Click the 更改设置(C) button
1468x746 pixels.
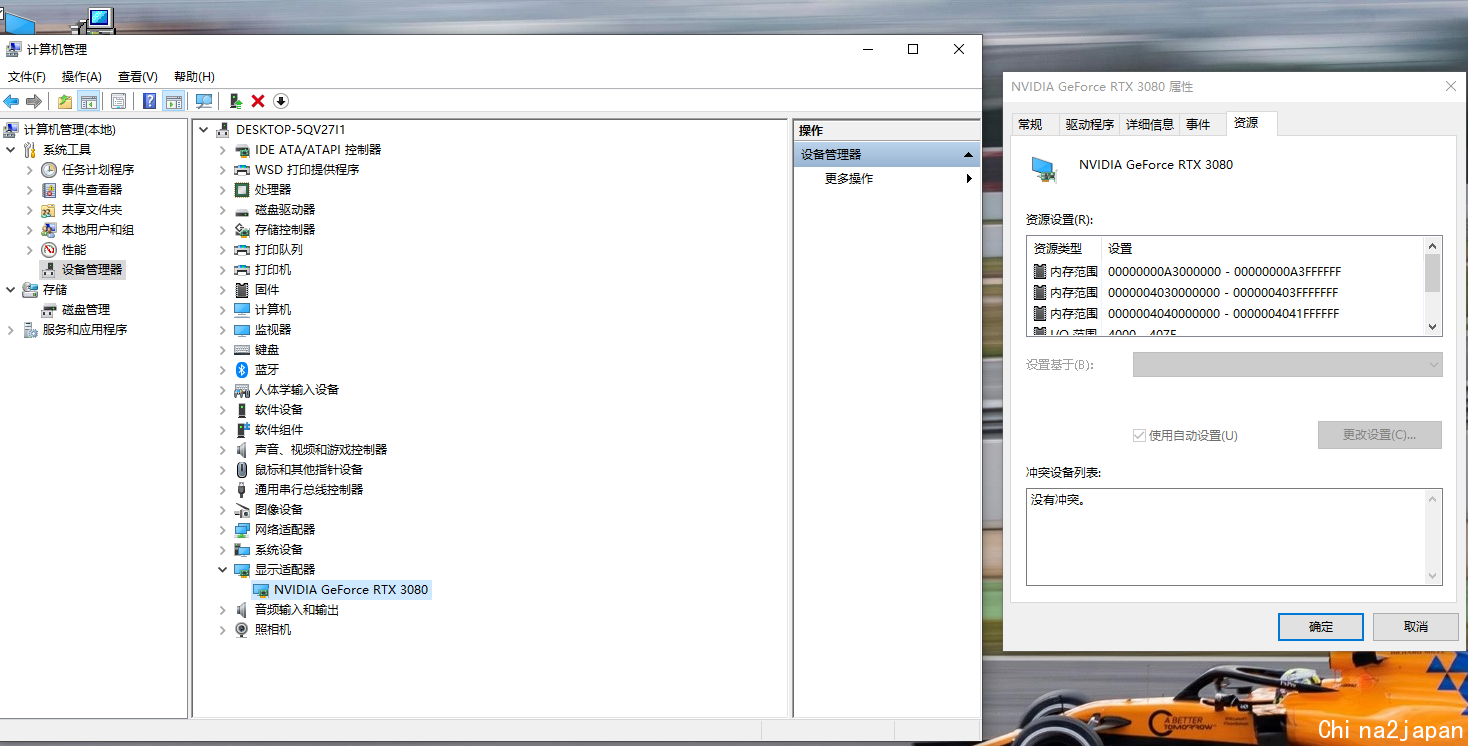[x=1380, y=435]
